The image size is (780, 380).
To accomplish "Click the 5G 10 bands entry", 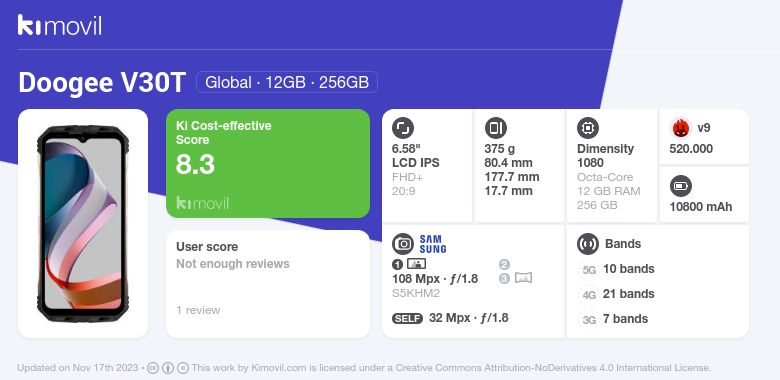I will tap(617, 269).
